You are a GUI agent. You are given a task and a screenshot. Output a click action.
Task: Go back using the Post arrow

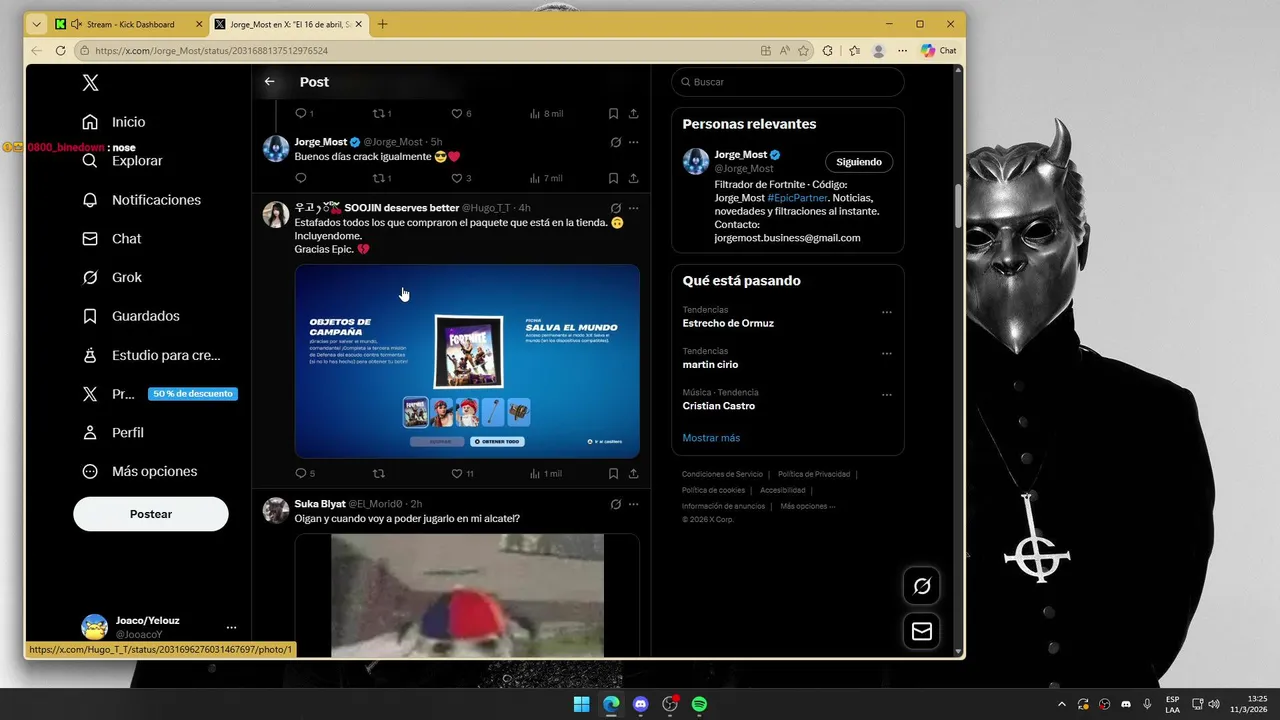[269, 82]
